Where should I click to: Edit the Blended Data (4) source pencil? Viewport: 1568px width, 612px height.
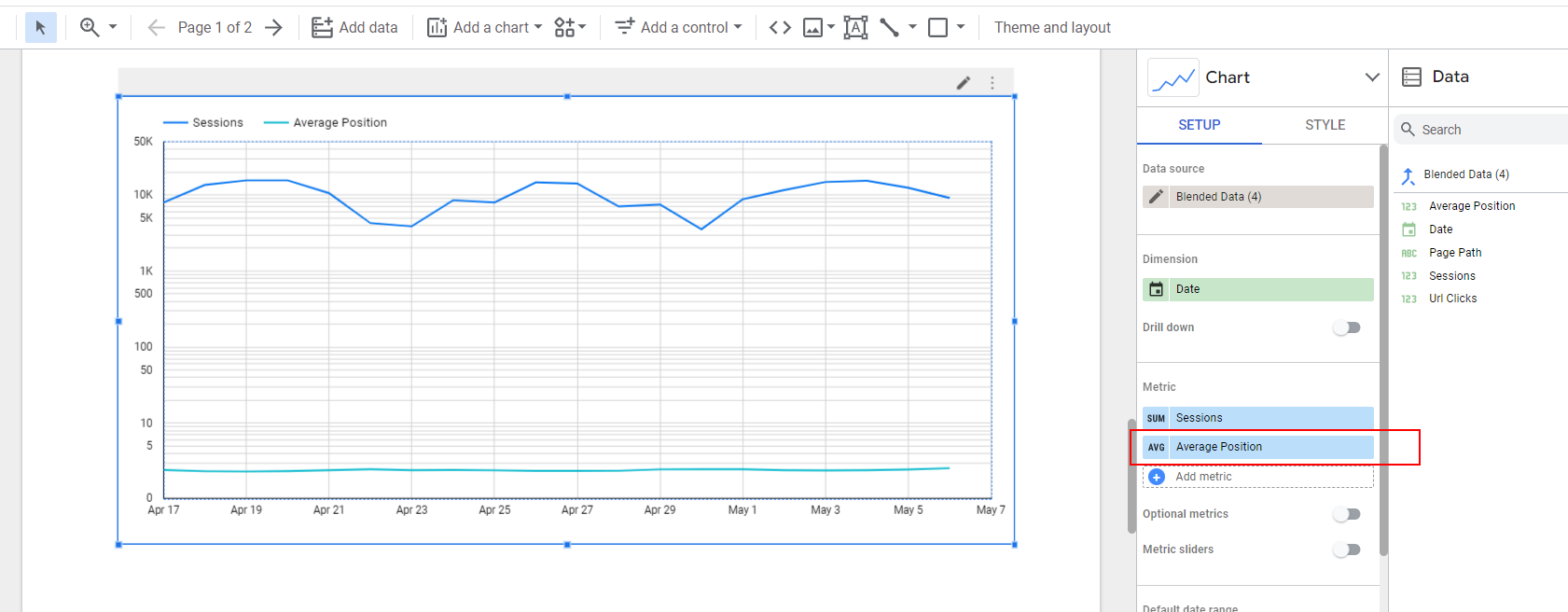point(1156,197)
